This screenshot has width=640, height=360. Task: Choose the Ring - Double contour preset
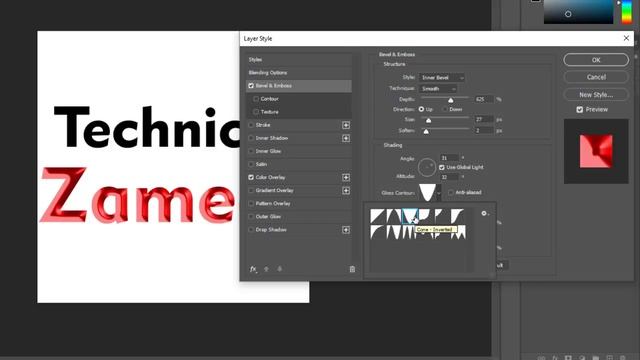(410, 232)
